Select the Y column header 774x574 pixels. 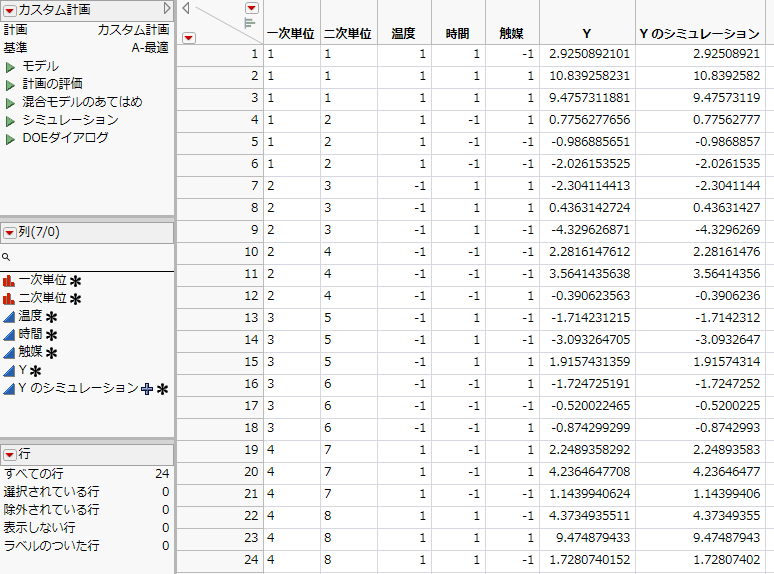pyautogui.click(x=586, y=34)
